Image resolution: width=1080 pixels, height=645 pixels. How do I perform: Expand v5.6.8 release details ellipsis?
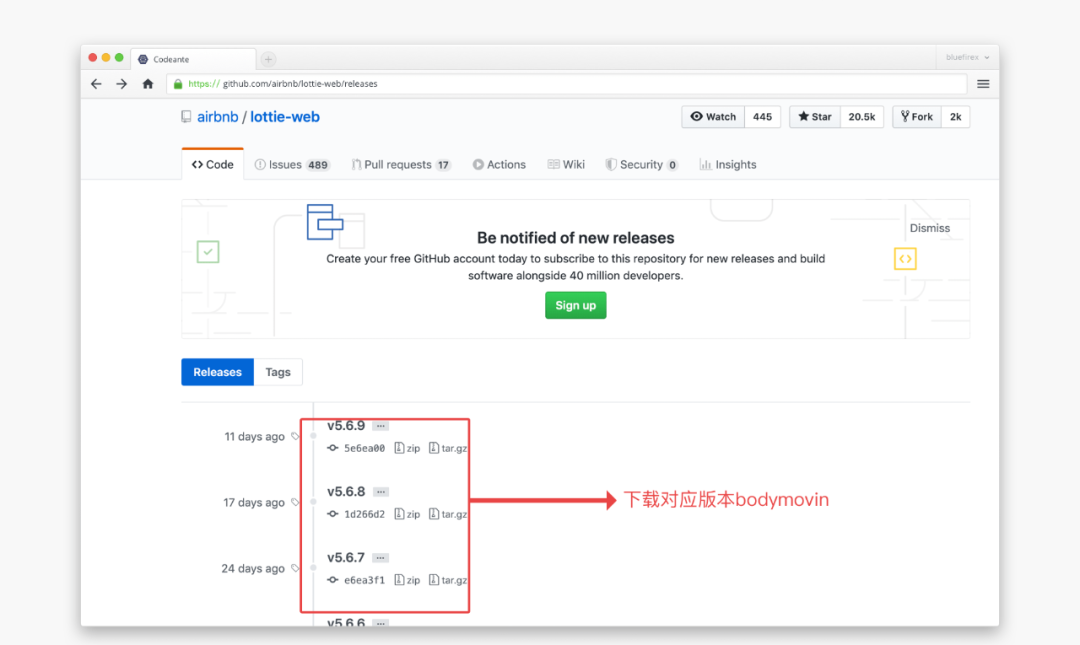[x=381, y=492]
